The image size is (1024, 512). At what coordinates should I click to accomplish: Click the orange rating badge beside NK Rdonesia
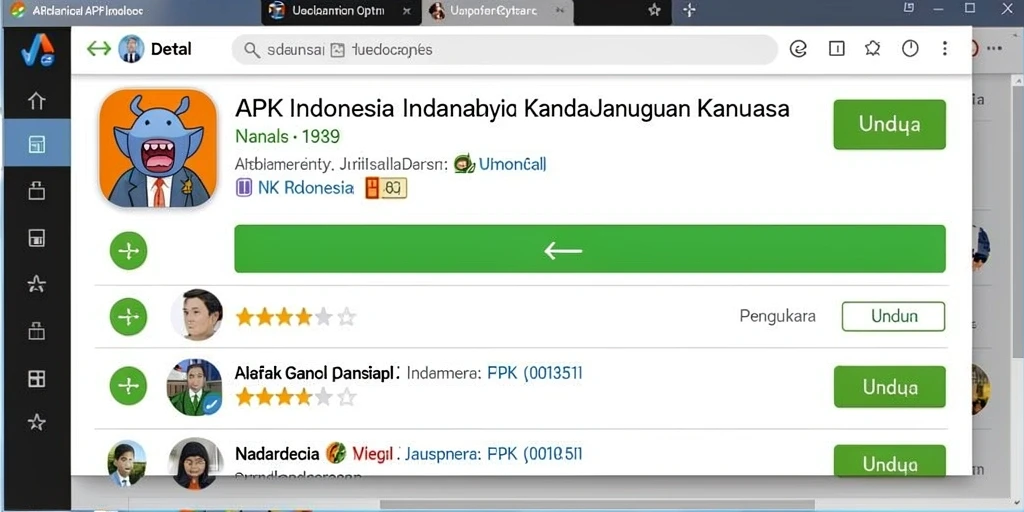(386, 189)
